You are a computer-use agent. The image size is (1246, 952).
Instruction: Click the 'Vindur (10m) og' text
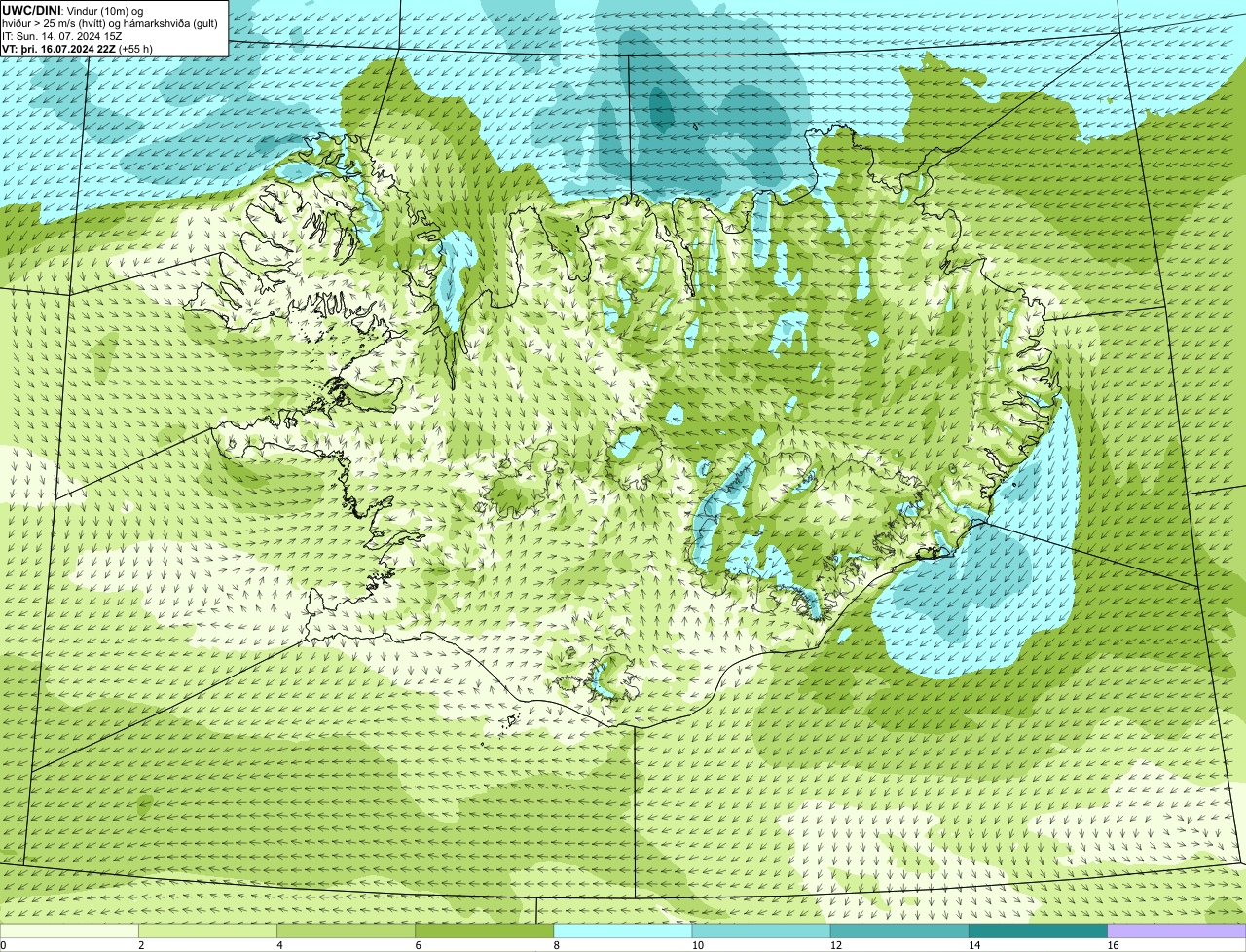(x=104, y=10)
